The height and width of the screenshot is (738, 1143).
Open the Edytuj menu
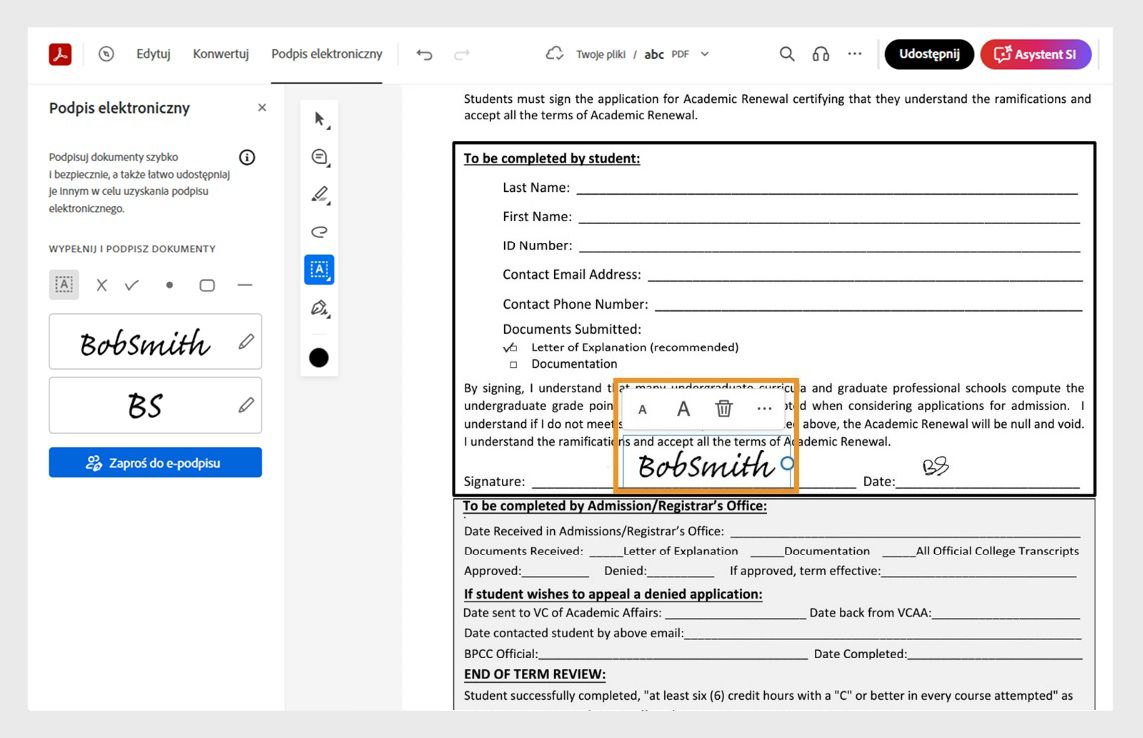[153, 54]
